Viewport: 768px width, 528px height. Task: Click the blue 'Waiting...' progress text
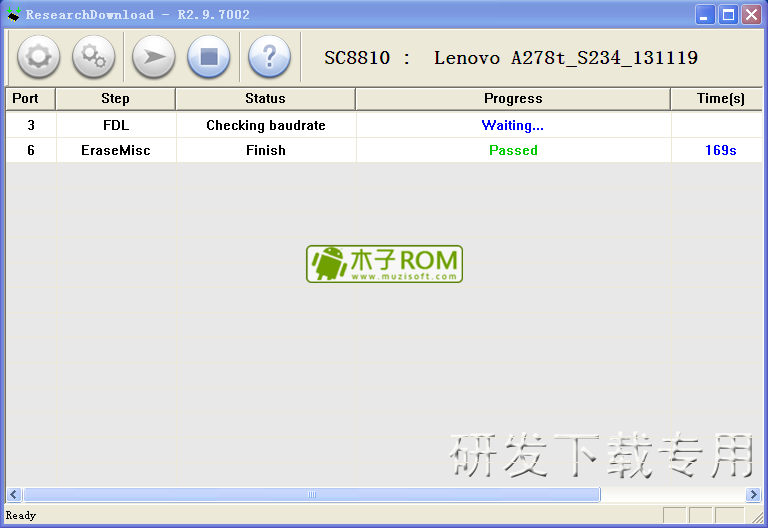tap(513, 125)
